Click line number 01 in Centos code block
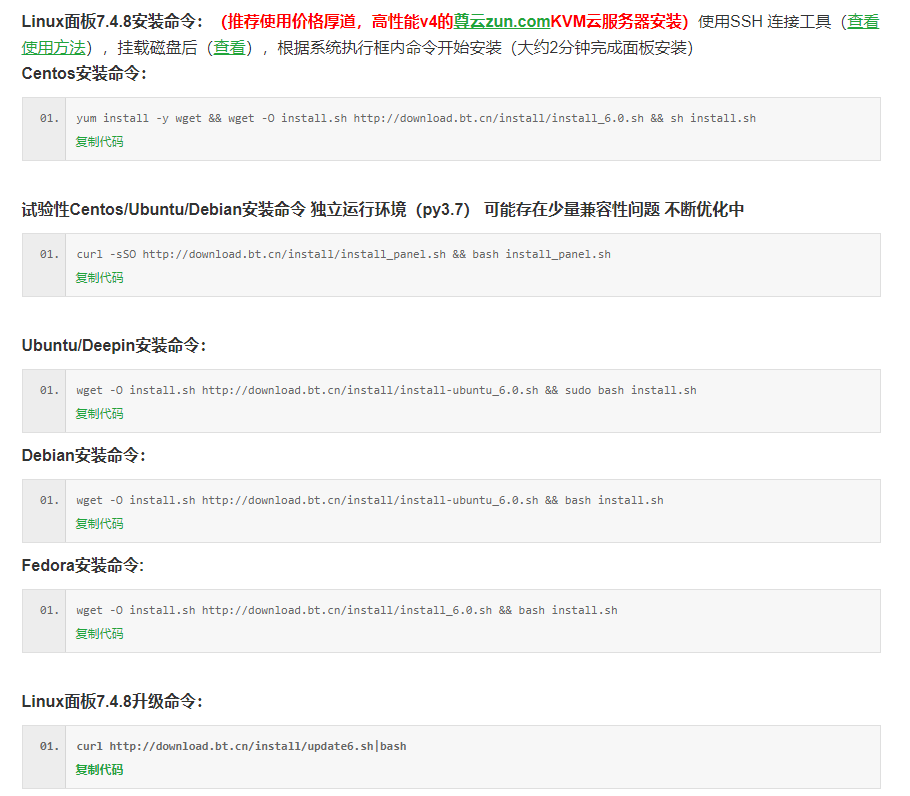This screenshot has width=910, height=796. coord(42,117)
